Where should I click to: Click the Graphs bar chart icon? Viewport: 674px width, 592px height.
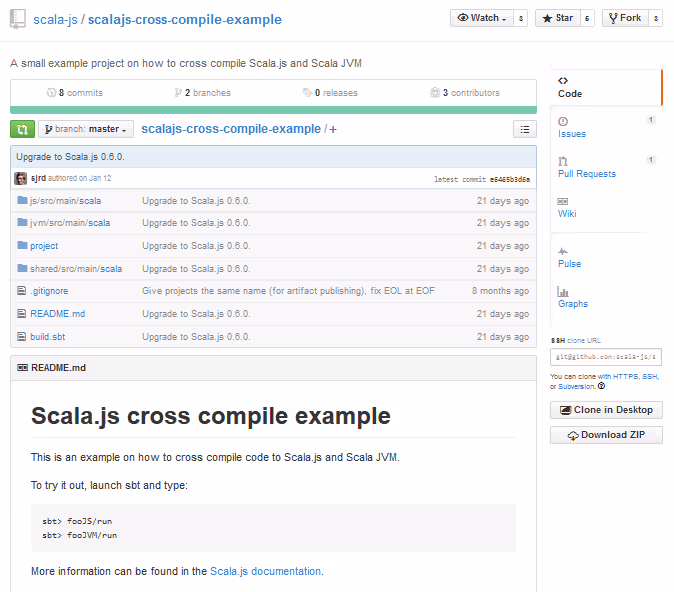tap(563, 291)
